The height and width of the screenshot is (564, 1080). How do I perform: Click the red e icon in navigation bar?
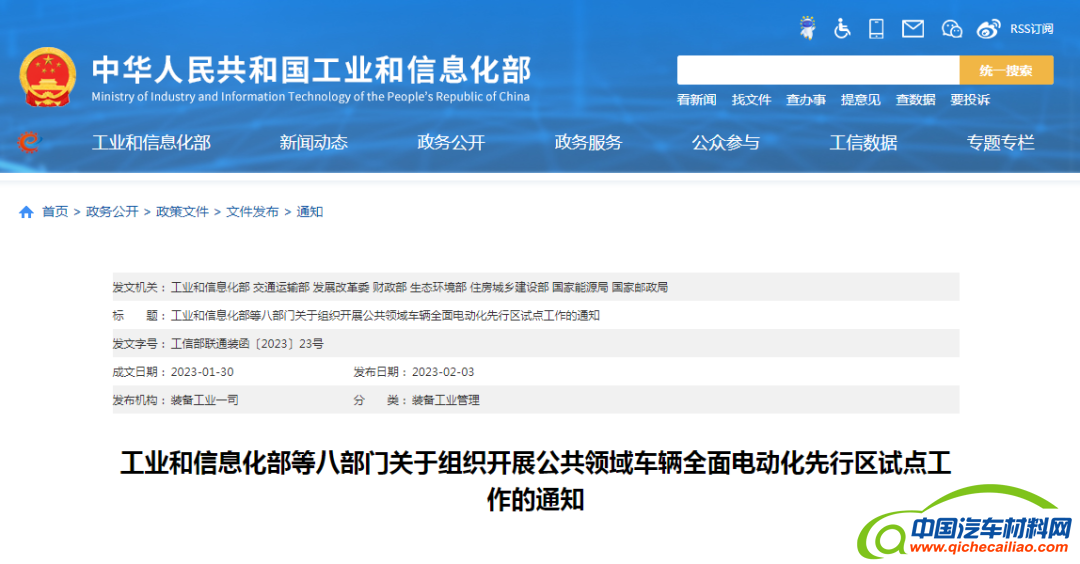tap(29, 143)
